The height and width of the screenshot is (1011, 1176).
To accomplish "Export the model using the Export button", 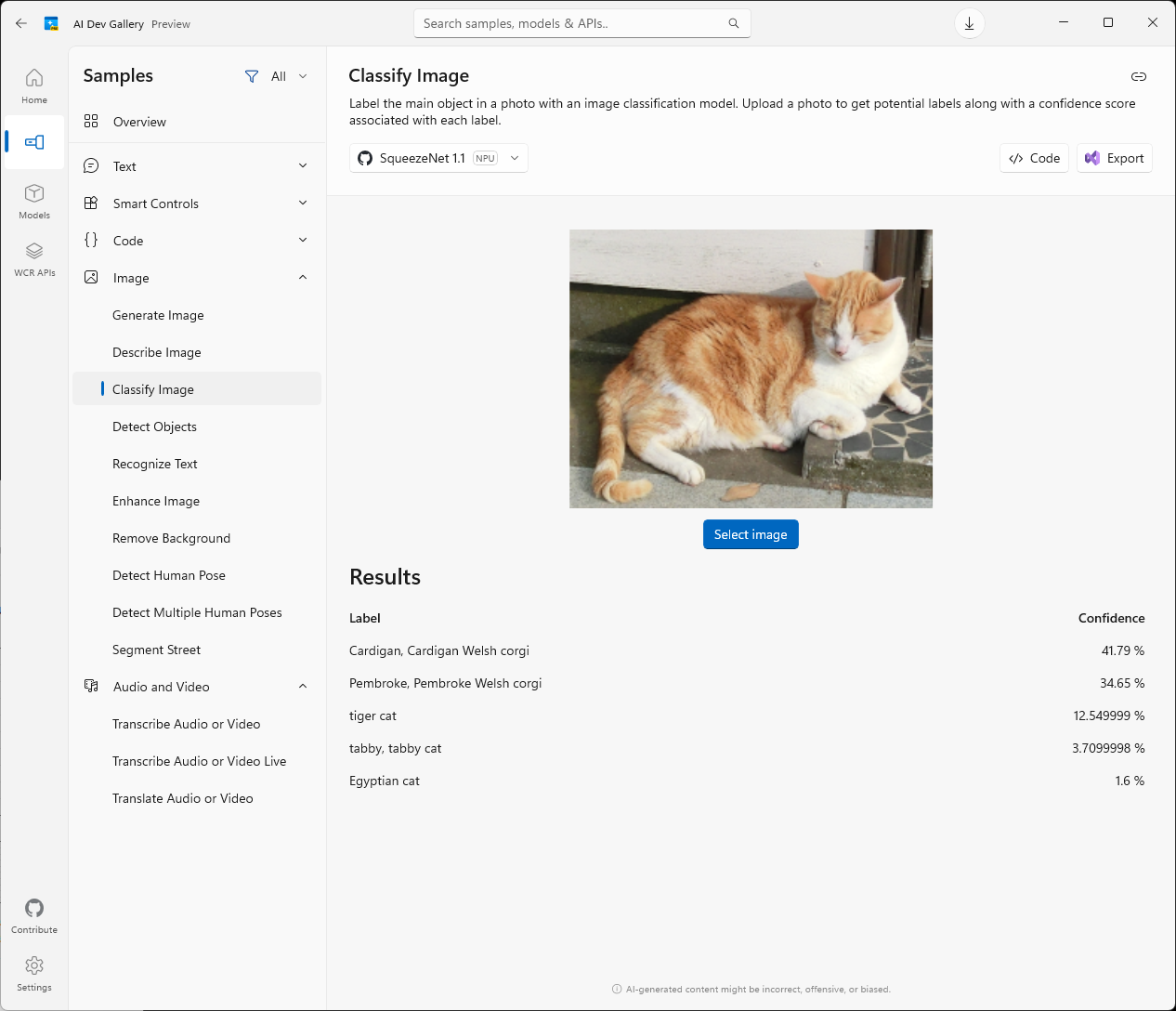I will (1114, 158).
